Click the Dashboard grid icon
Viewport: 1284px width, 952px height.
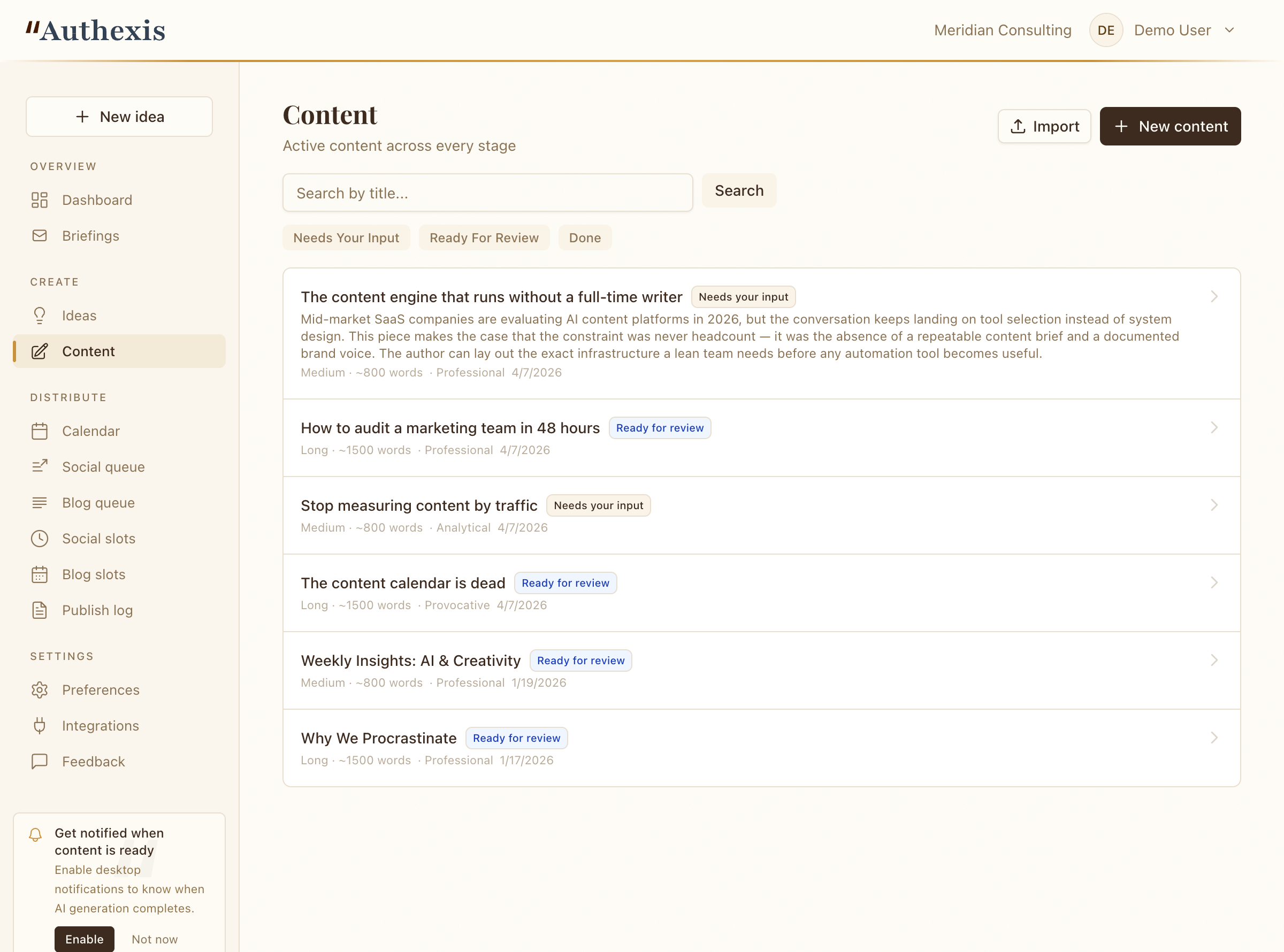tap(39, 200)
